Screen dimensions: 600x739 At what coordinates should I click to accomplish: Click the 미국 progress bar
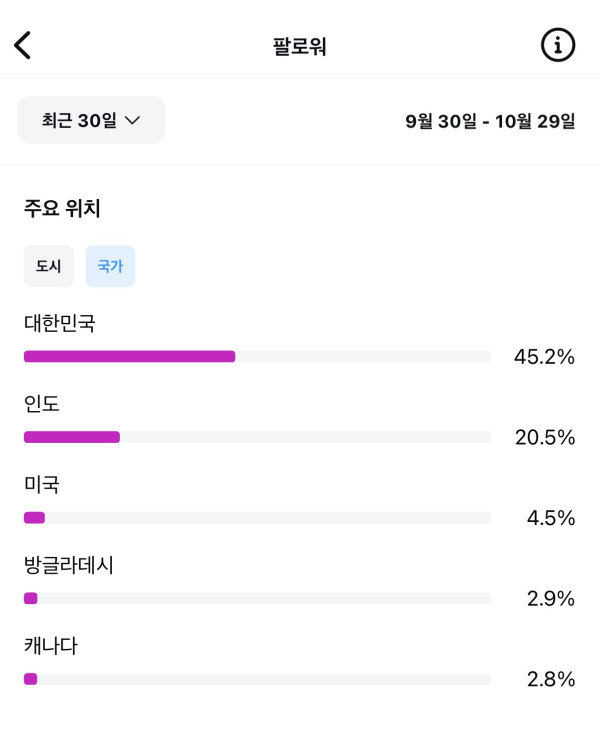point(257,518)
